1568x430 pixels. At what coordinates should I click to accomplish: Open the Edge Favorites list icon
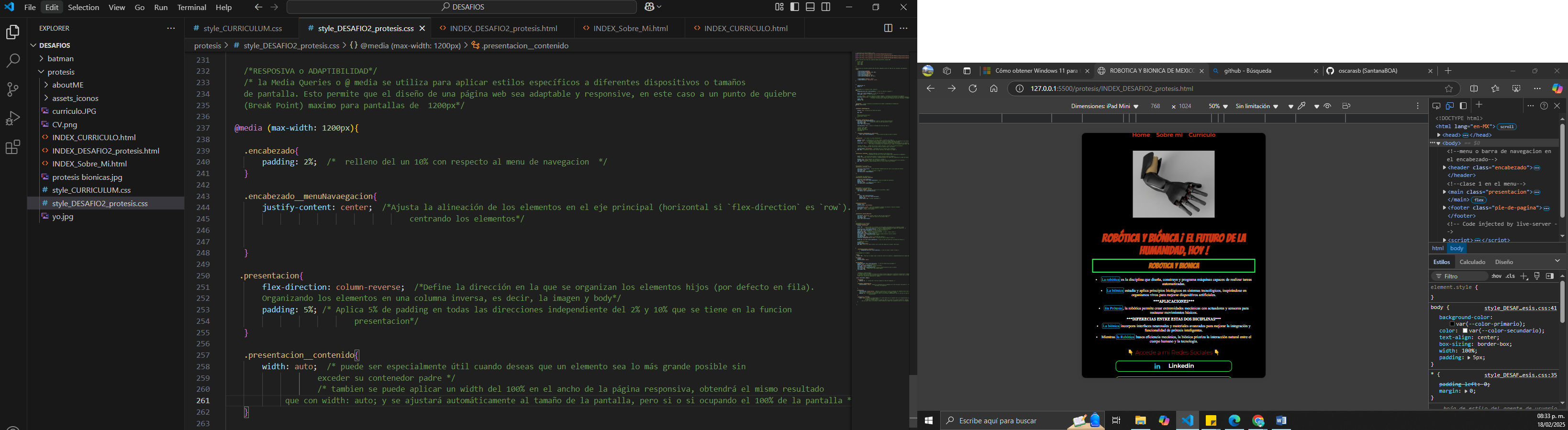[1495, 89]
